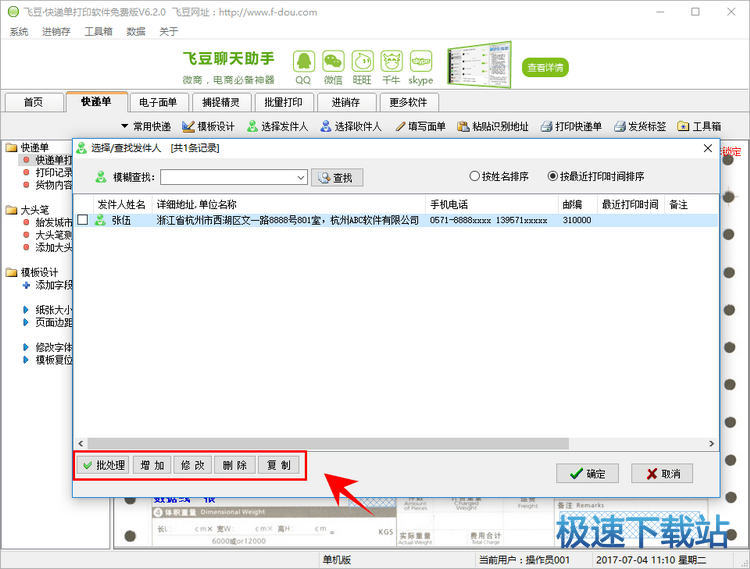Viewport: 750px width, 569px height.
Task: Select 大头笔 folder in left tree
Action: pyautogui.click(x=28, y=210)
